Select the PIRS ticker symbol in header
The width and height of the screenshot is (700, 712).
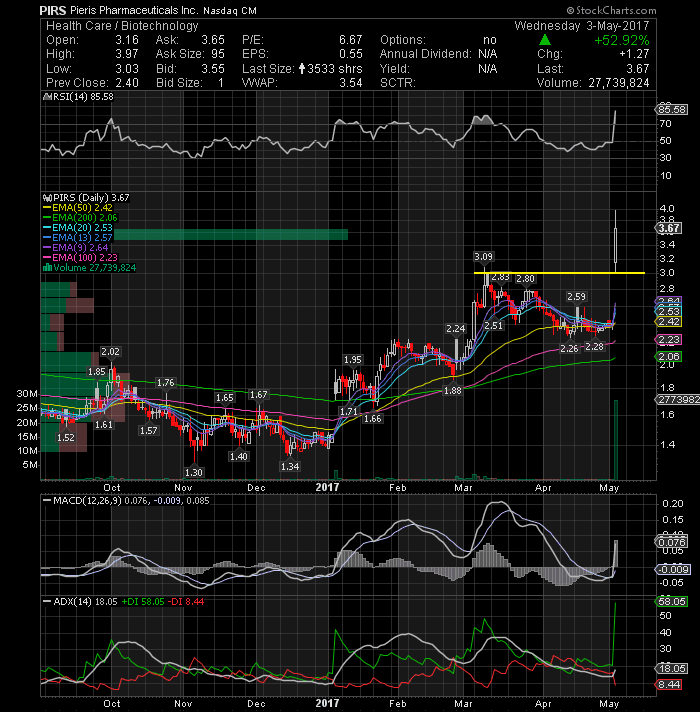pos(53,10)
